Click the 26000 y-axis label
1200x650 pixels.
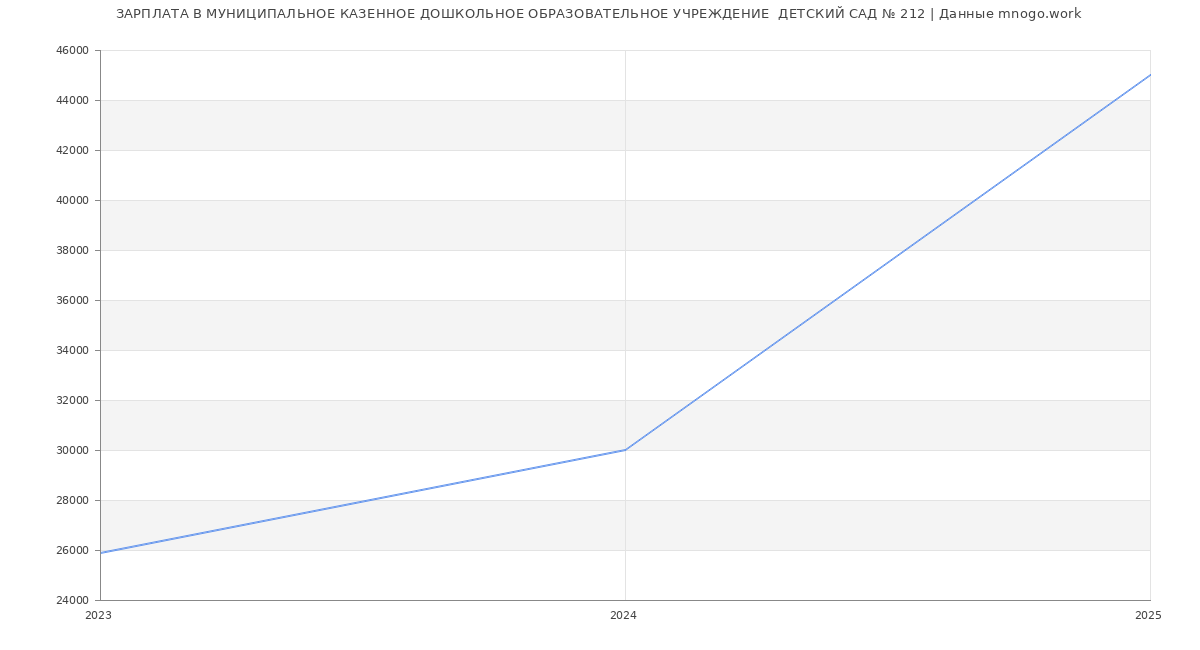pyautogui.click(x=74, y=550)
